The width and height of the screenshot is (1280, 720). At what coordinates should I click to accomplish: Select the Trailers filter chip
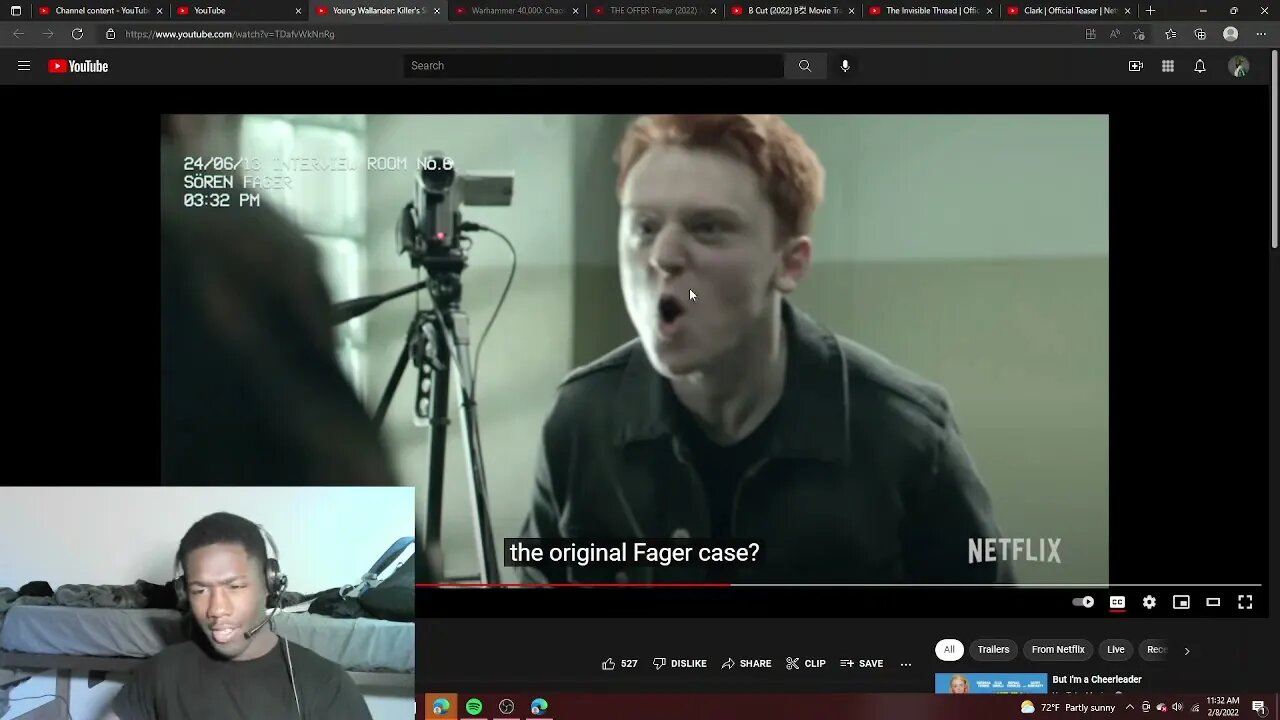[993, 650]
